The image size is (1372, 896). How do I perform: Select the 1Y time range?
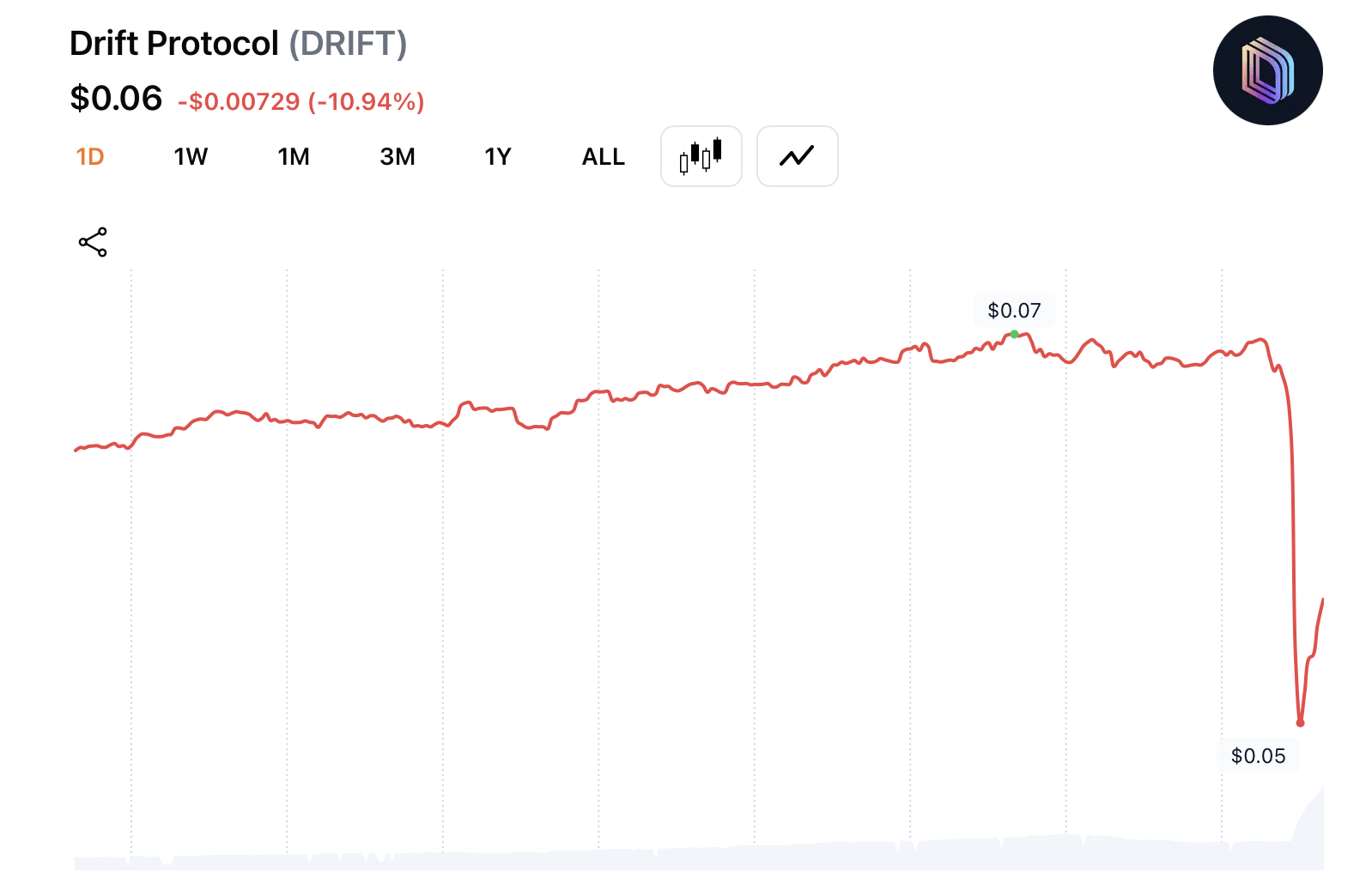[x=498, y=157]
